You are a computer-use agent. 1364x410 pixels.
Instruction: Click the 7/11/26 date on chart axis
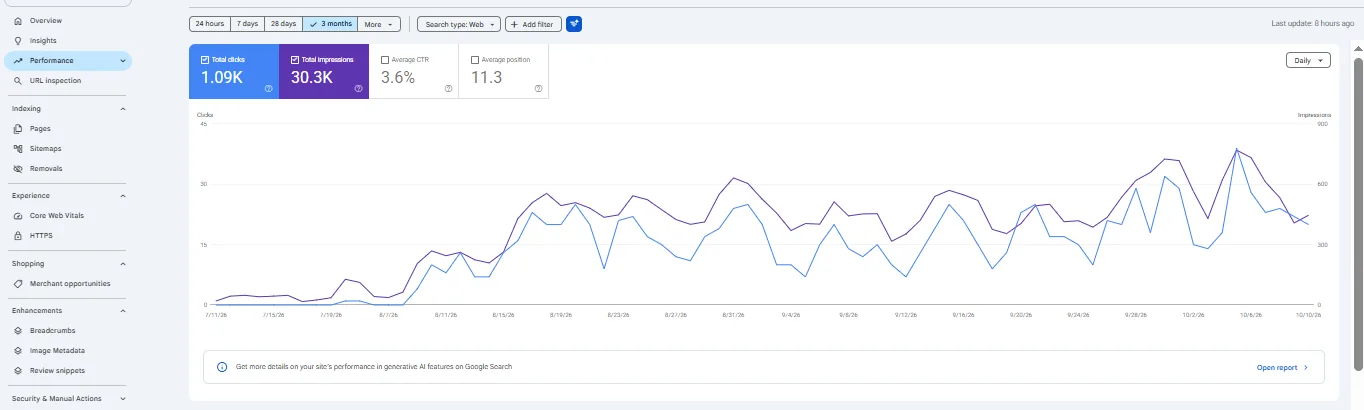coord(216,314)
